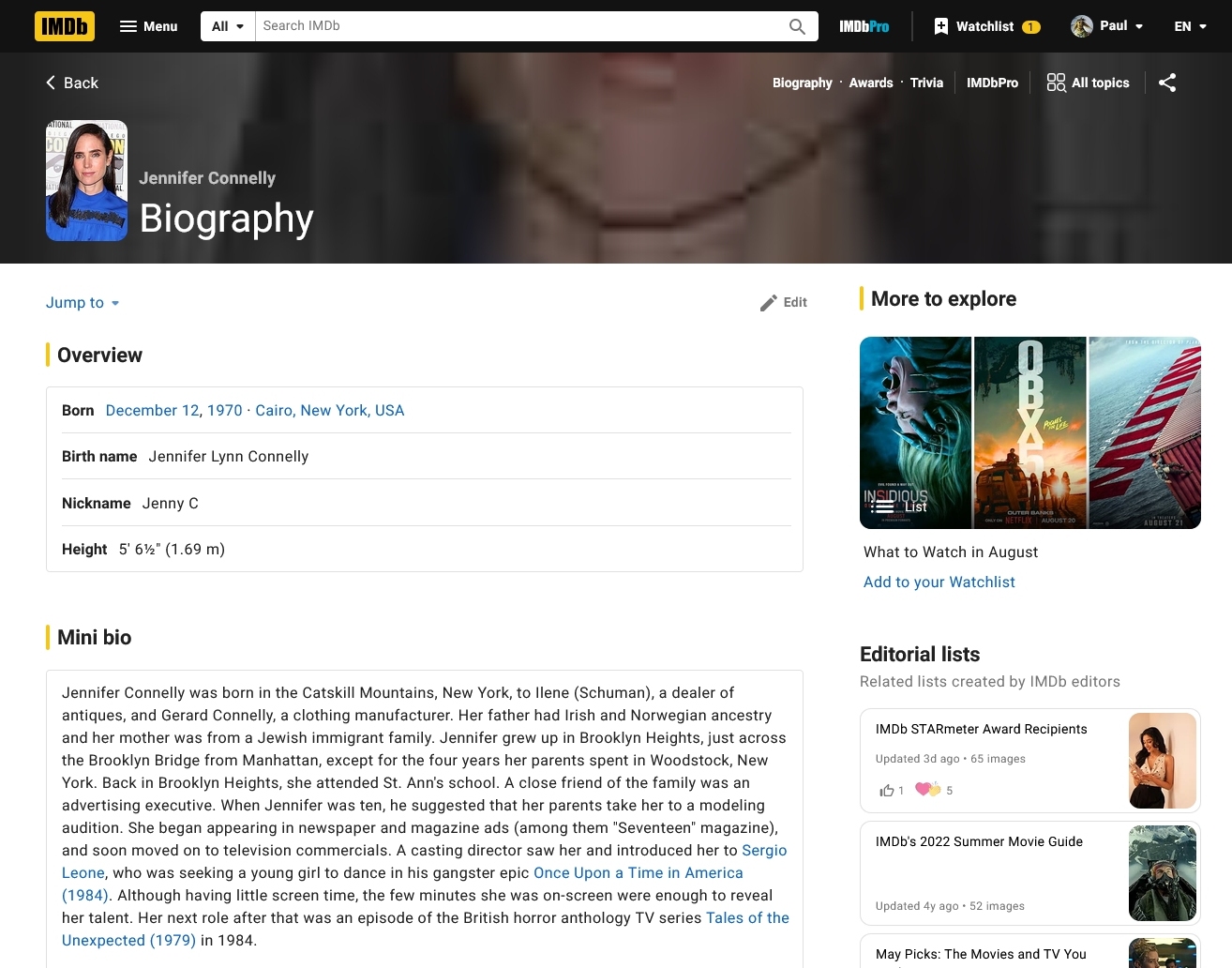
Task: Click Add to your Watchlist link
Action: pos(939,582)
